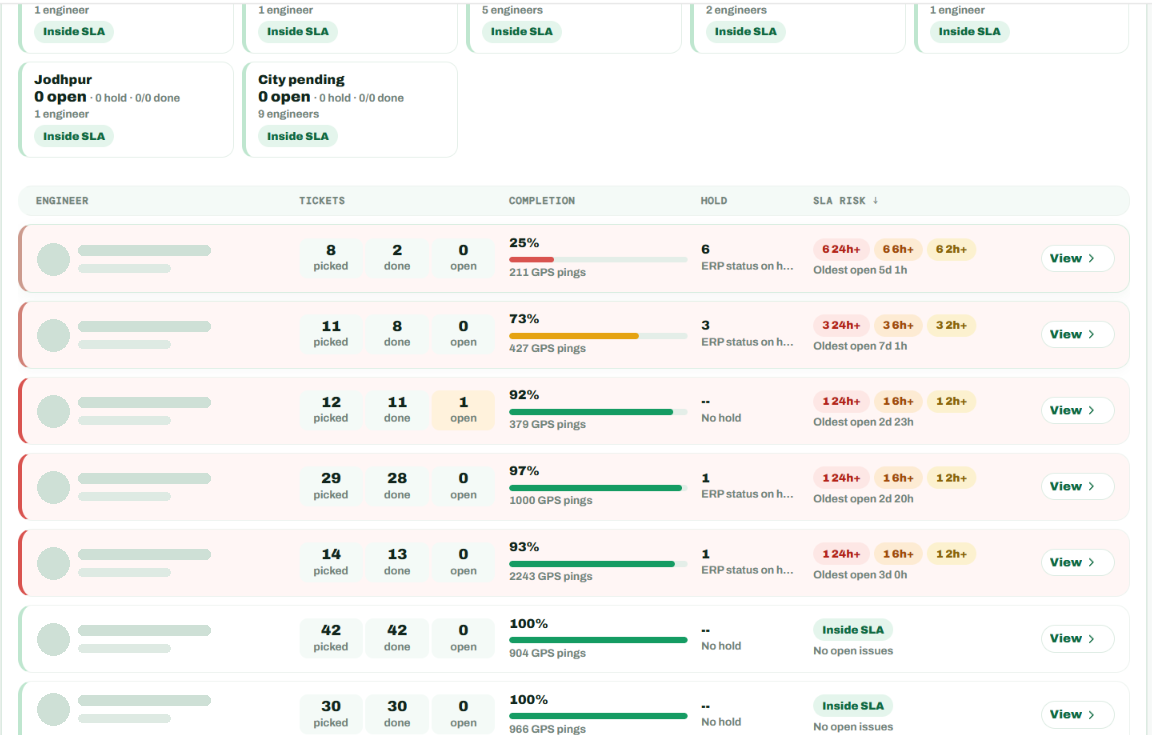1152x735 pixels.
Task: Sort by SLA RISK column header
Action: [x=845, y=201]
